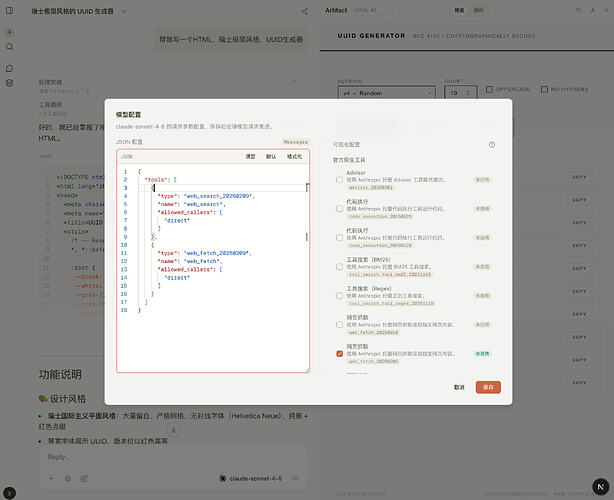Image resolution: width=614 pixels, height=500 pixels.
Task: Enable the Advisor tool checkbox
Action: [x=340, y=180]
